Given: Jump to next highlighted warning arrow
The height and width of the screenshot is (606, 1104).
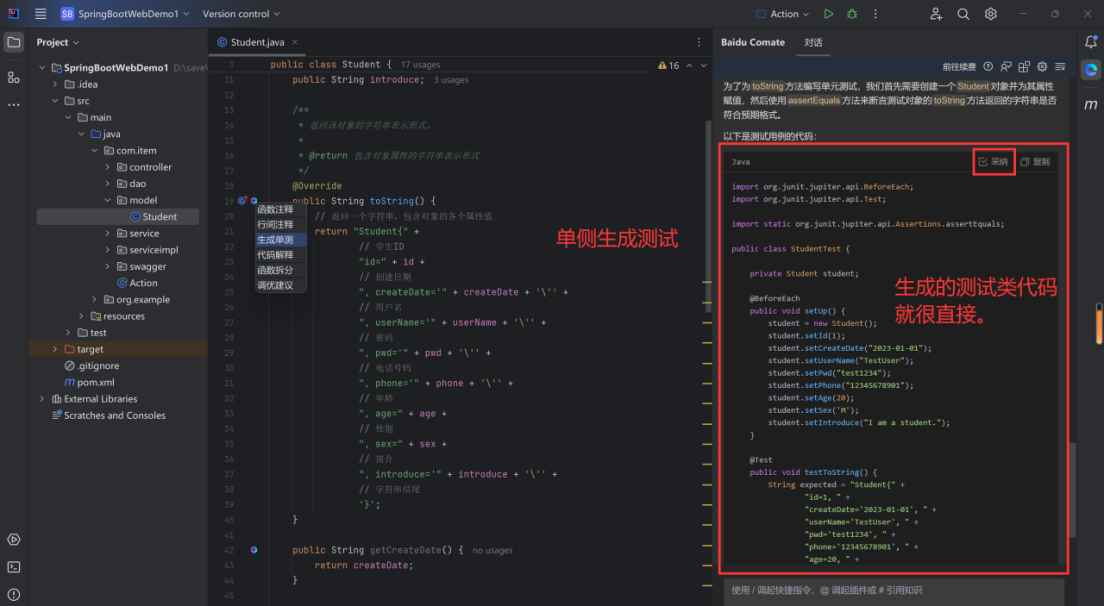Looking at the screenshot, I should pyautogui.click(x=703, y=65).
